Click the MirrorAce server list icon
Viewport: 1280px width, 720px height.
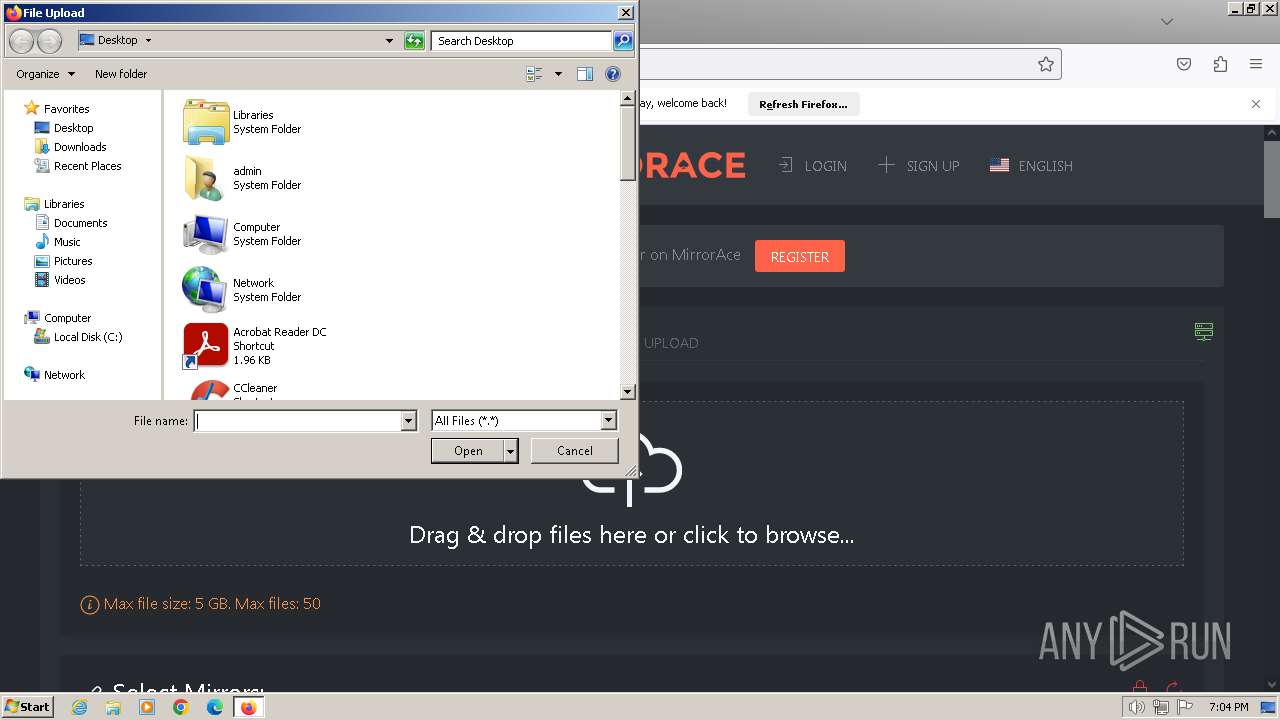click(x=1204, y=331)
